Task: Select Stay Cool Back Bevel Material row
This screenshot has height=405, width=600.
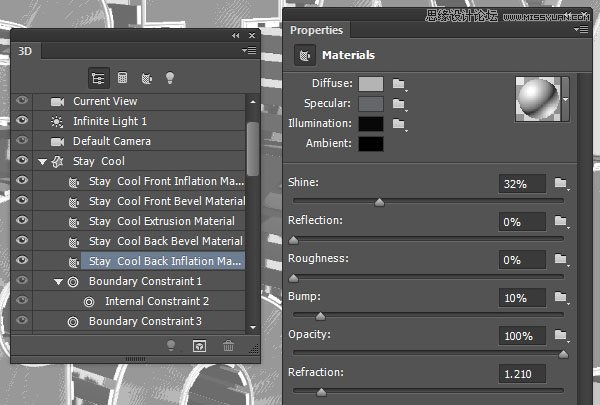Action: pos(139,241)
